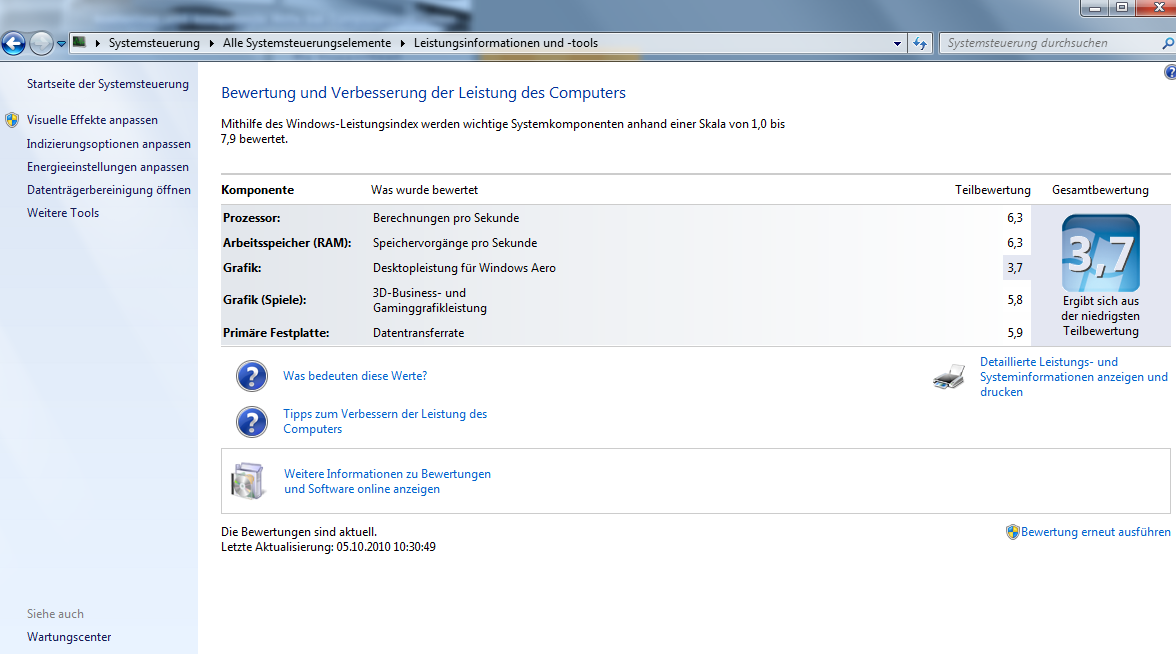Minimize the window
Viewport: 1176px width, 654px height.
point(1095,8)
